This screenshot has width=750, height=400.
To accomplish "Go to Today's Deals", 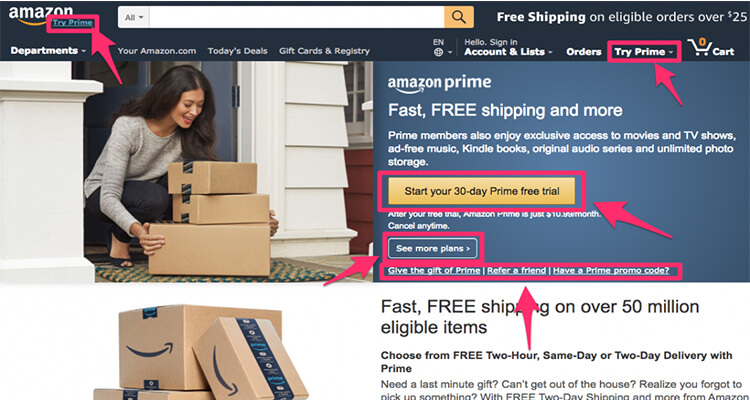I will point(237,51).
